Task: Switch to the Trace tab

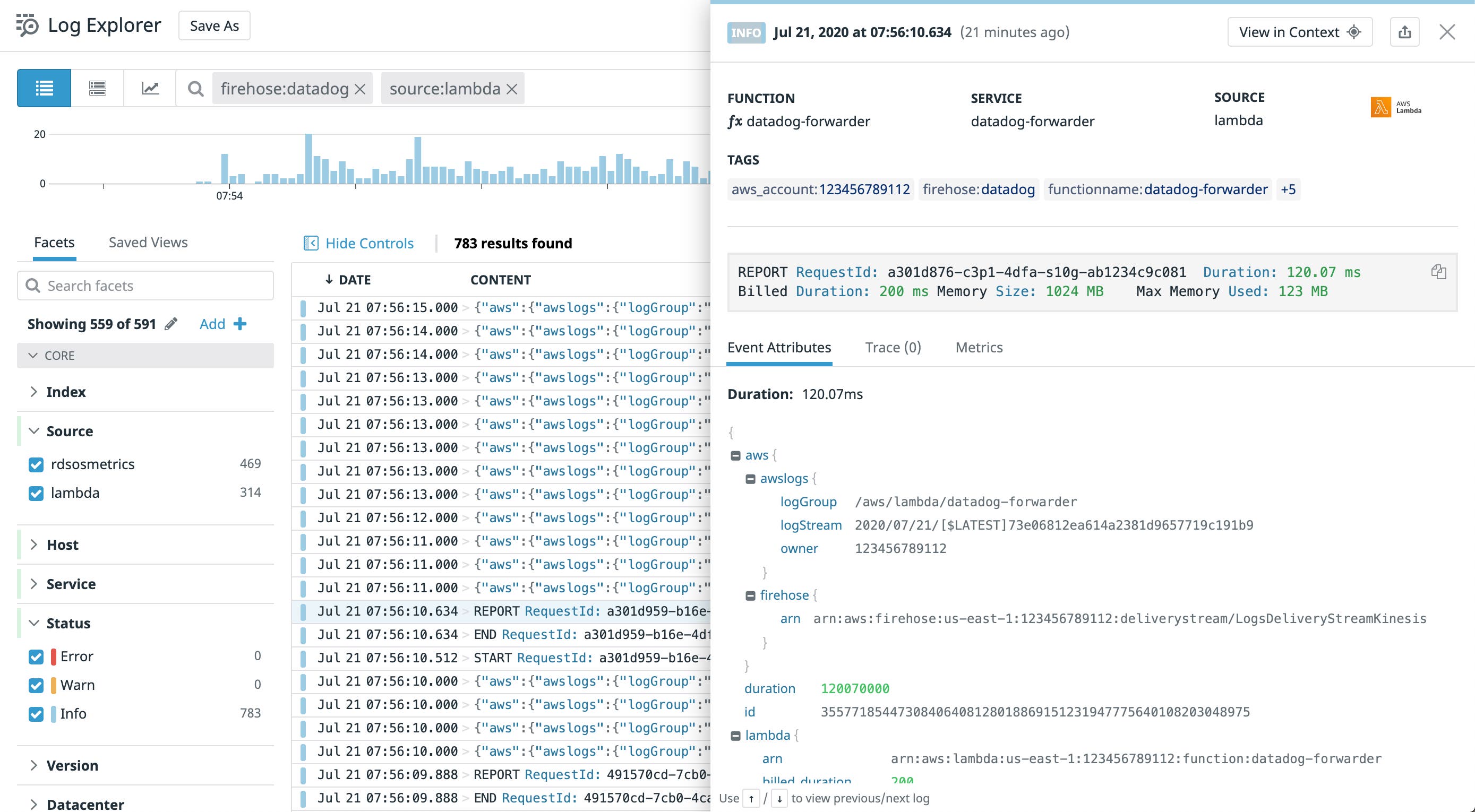Action: pyautogui.click(x=892, y=347)
